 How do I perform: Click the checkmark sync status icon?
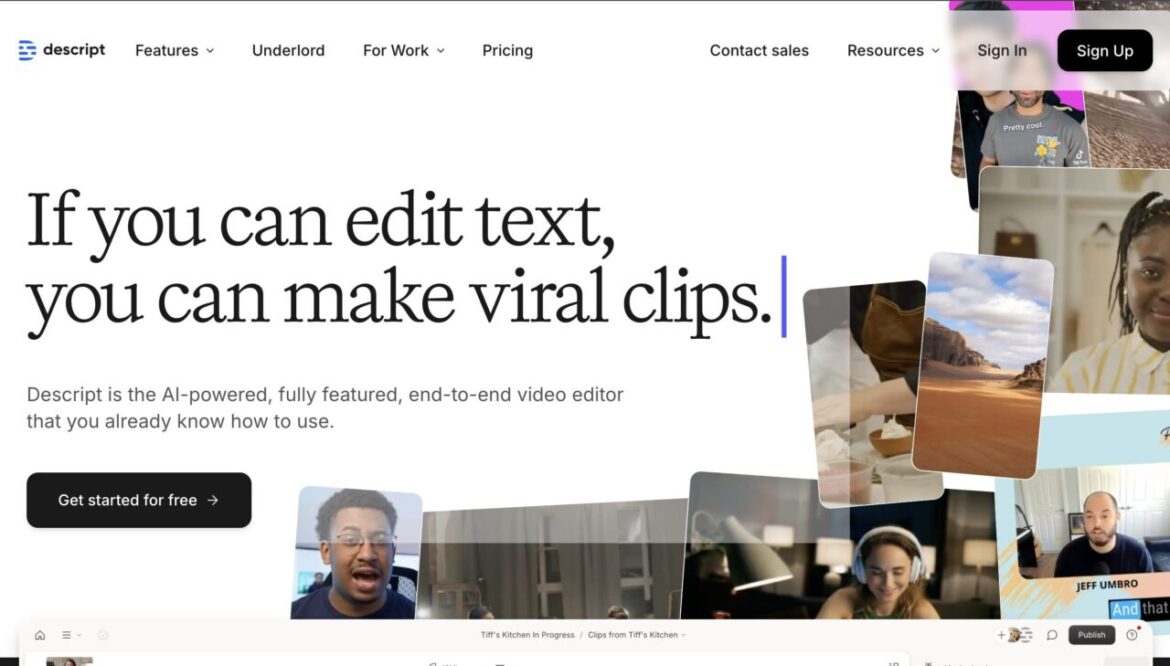pyautogui.click(x=103, y=635)
